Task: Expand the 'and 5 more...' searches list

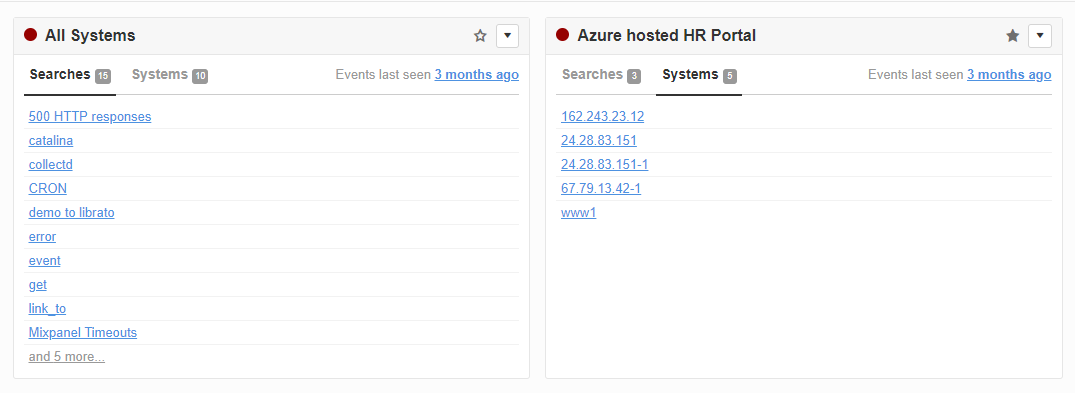Action: point(67,357)
